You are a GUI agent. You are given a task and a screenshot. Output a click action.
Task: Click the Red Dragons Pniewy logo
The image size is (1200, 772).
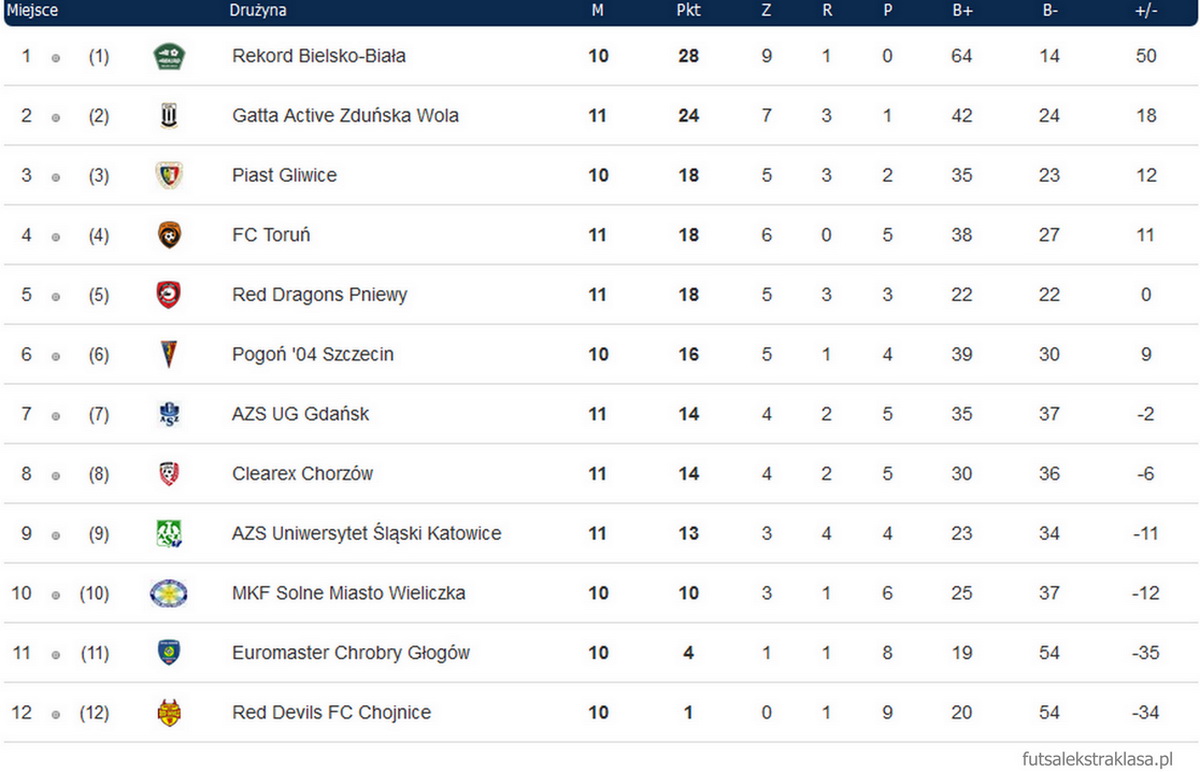pos(167,295)
